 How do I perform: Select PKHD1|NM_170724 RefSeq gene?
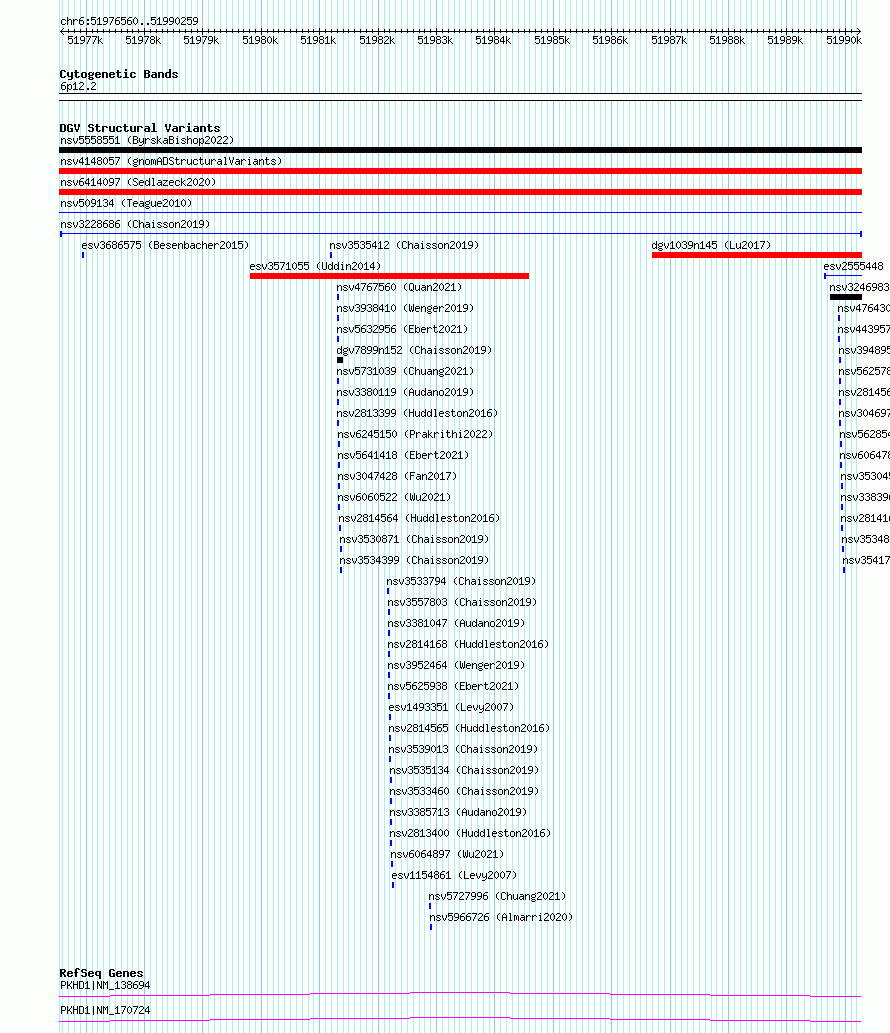[x=105, y=1011]
